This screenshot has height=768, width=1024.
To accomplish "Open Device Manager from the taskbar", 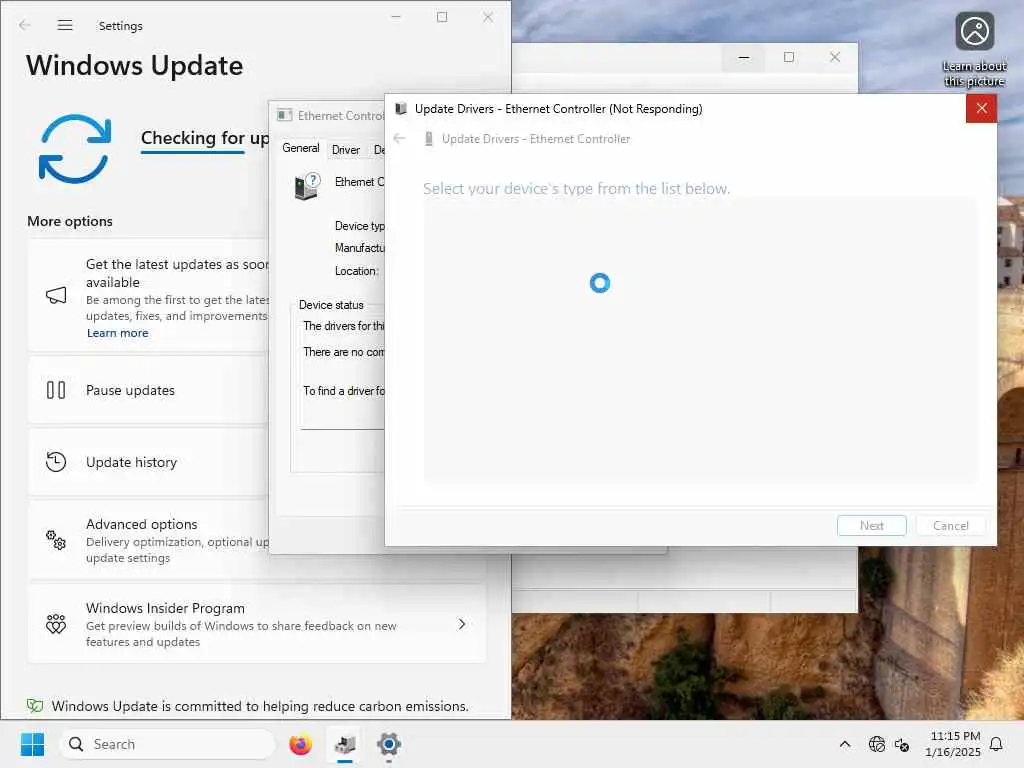I will [x=345, y=744].
